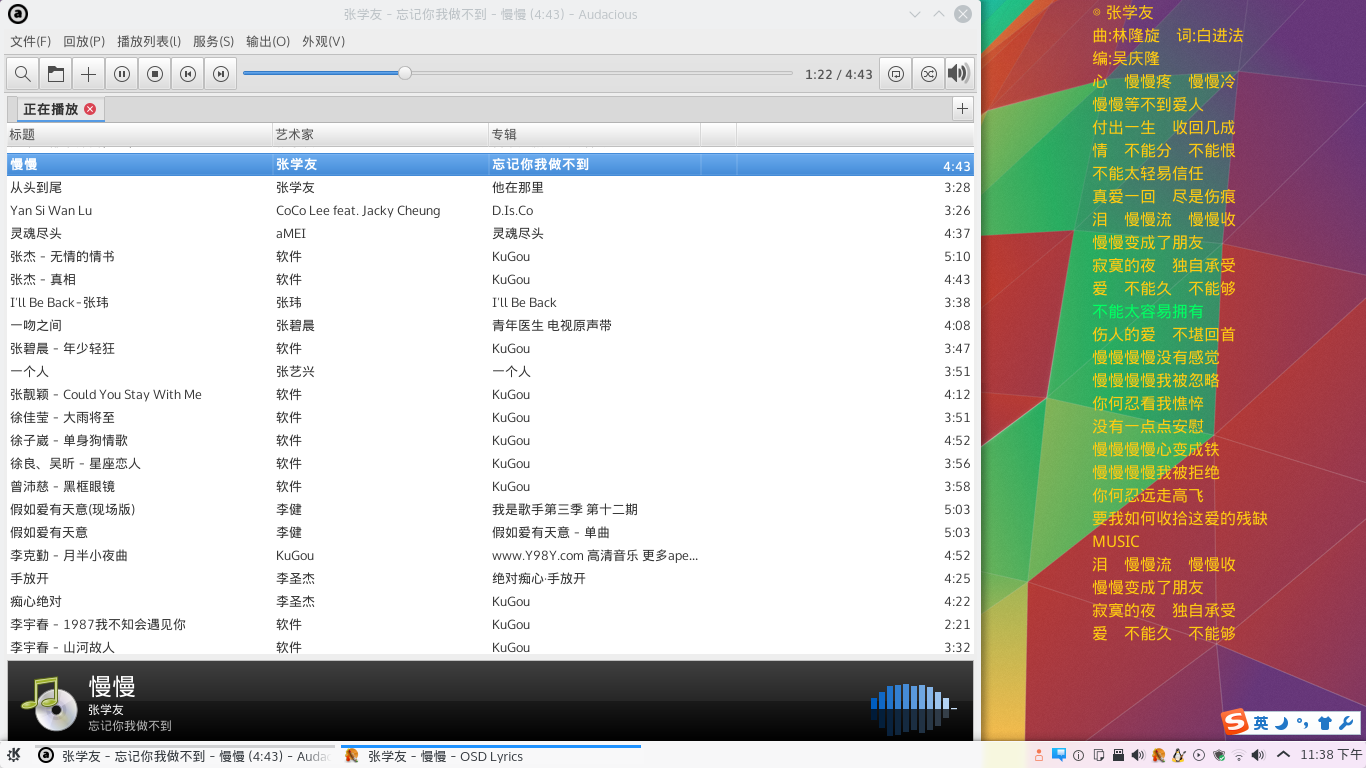Click artist CoCo Lee feat. Jacky Cheung

358,210
